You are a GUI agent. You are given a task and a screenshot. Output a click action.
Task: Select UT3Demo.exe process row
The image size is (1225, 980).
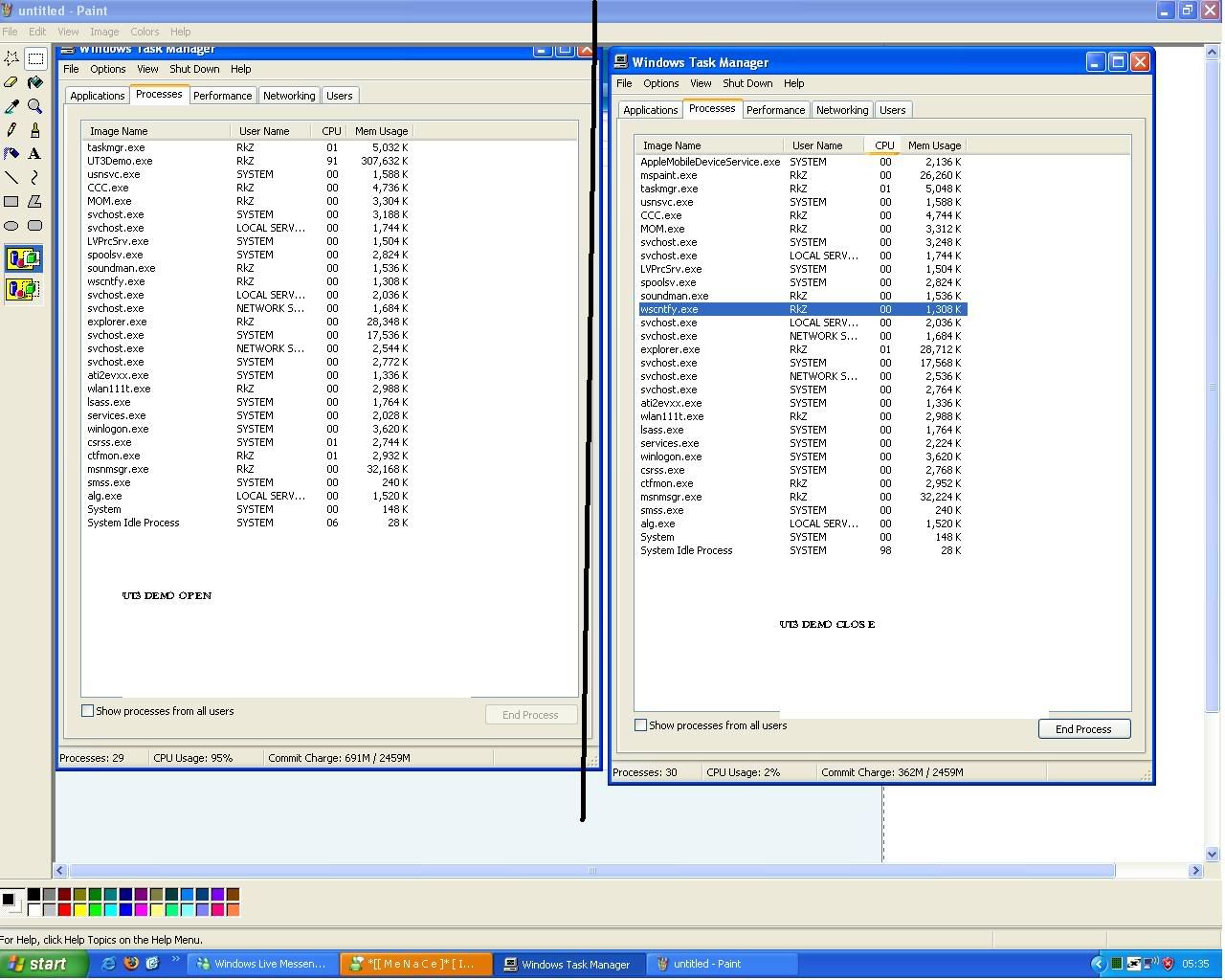tap(248, 161)
